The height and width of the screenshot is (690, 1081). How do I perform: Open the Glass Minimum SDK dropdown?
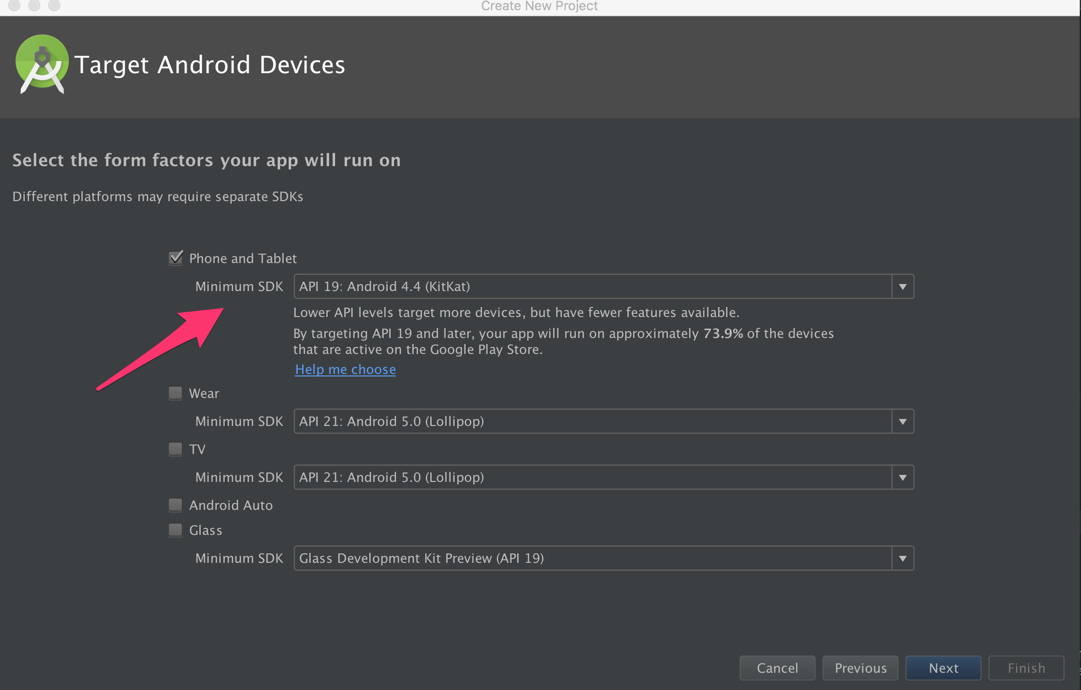[604, 558]
